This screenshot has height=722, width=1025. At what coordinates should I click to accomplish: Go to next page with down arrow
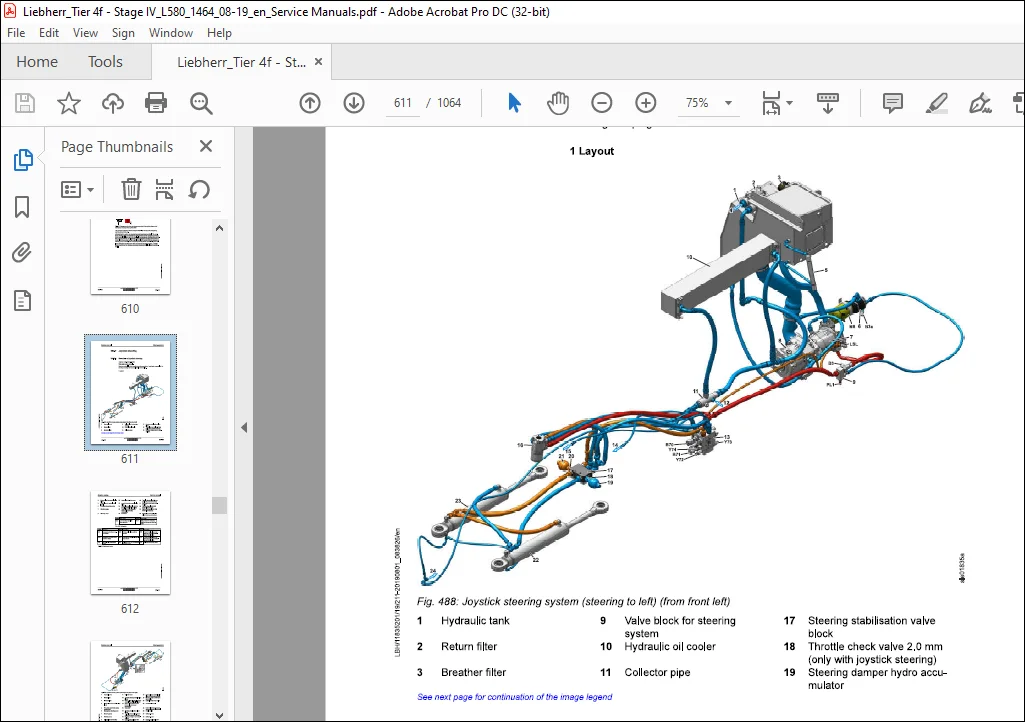pyautogui.click(x=354, y=103)
